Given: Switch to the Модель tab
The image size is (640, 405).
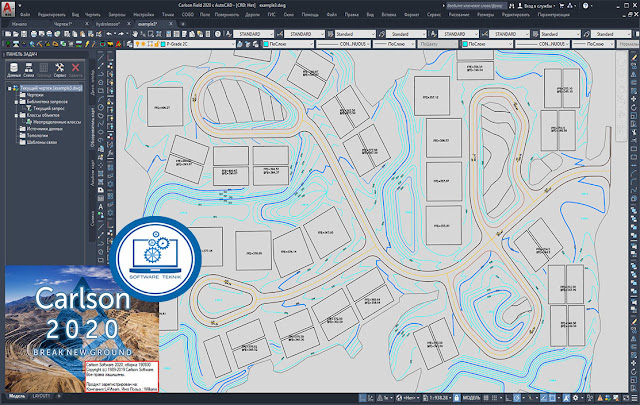Looking at the screenshot, I should pyautogui.click(x=17, y=396).
